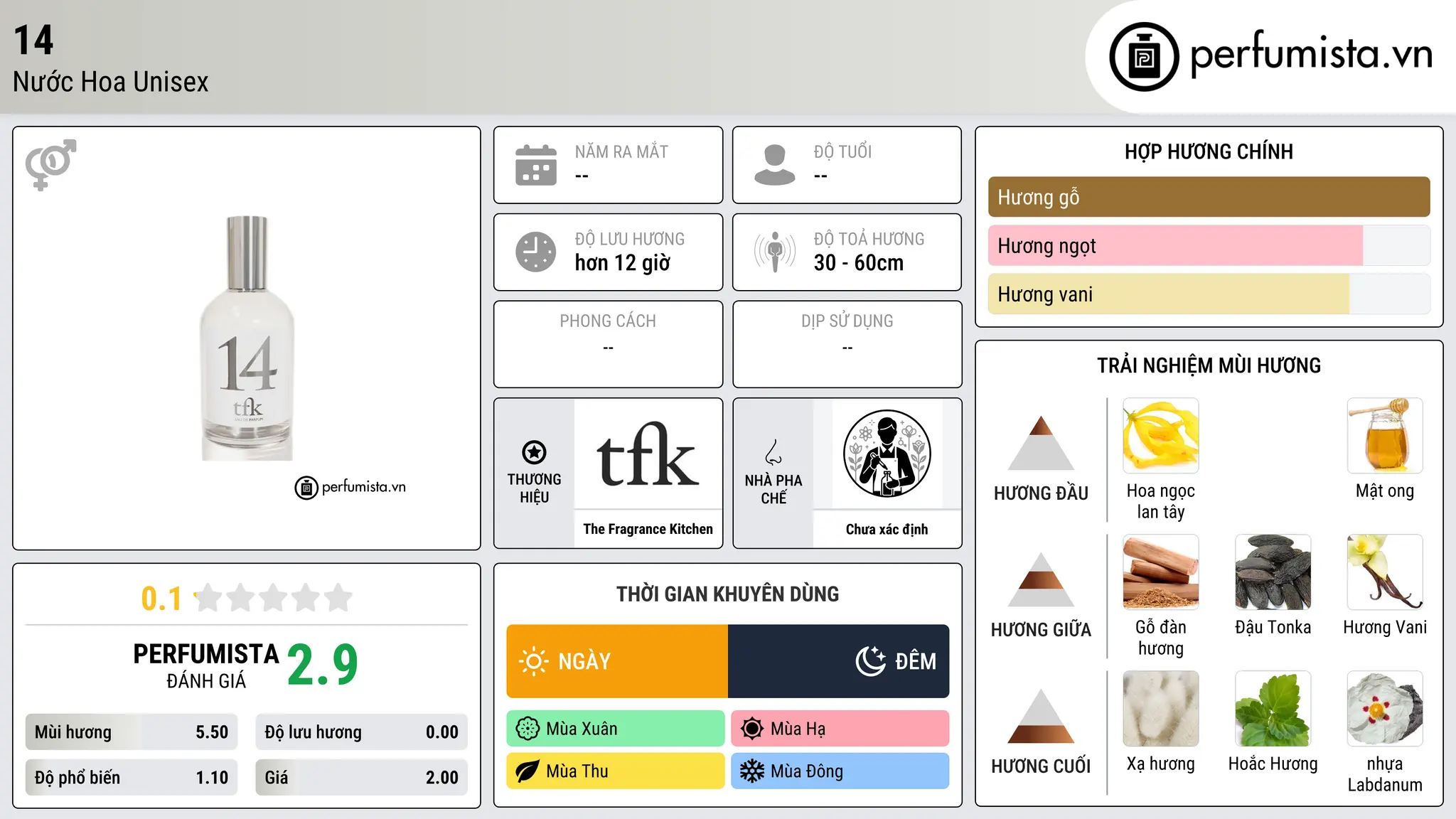Click the middle note pyramid icon
The width and height of the screenshot is (1456, 819).
1041,579
